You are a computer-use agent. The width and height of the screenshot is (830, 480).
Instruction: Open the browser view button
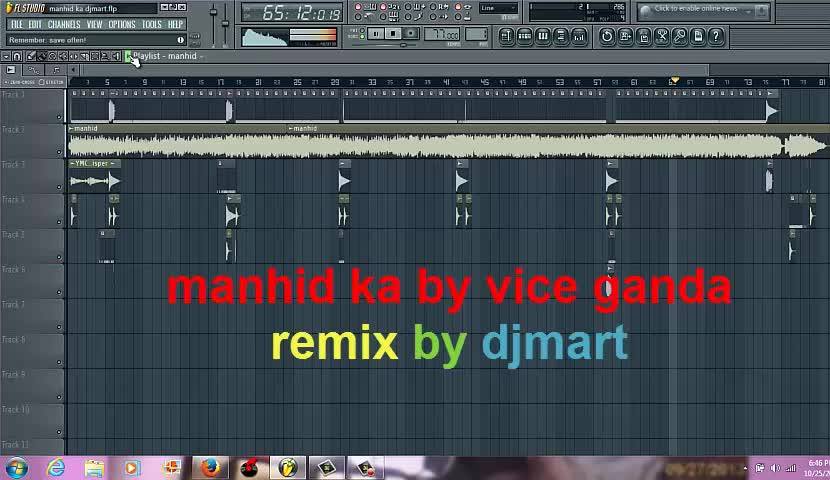(x=561, y=36)
